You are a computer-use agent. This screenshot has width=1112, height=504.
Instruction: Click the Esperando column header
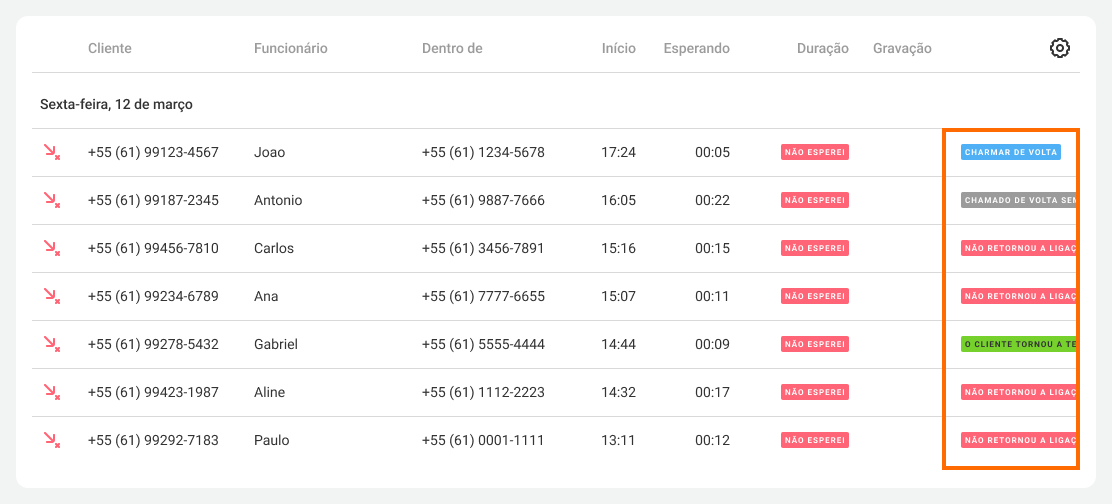click(x=696, y=48)
